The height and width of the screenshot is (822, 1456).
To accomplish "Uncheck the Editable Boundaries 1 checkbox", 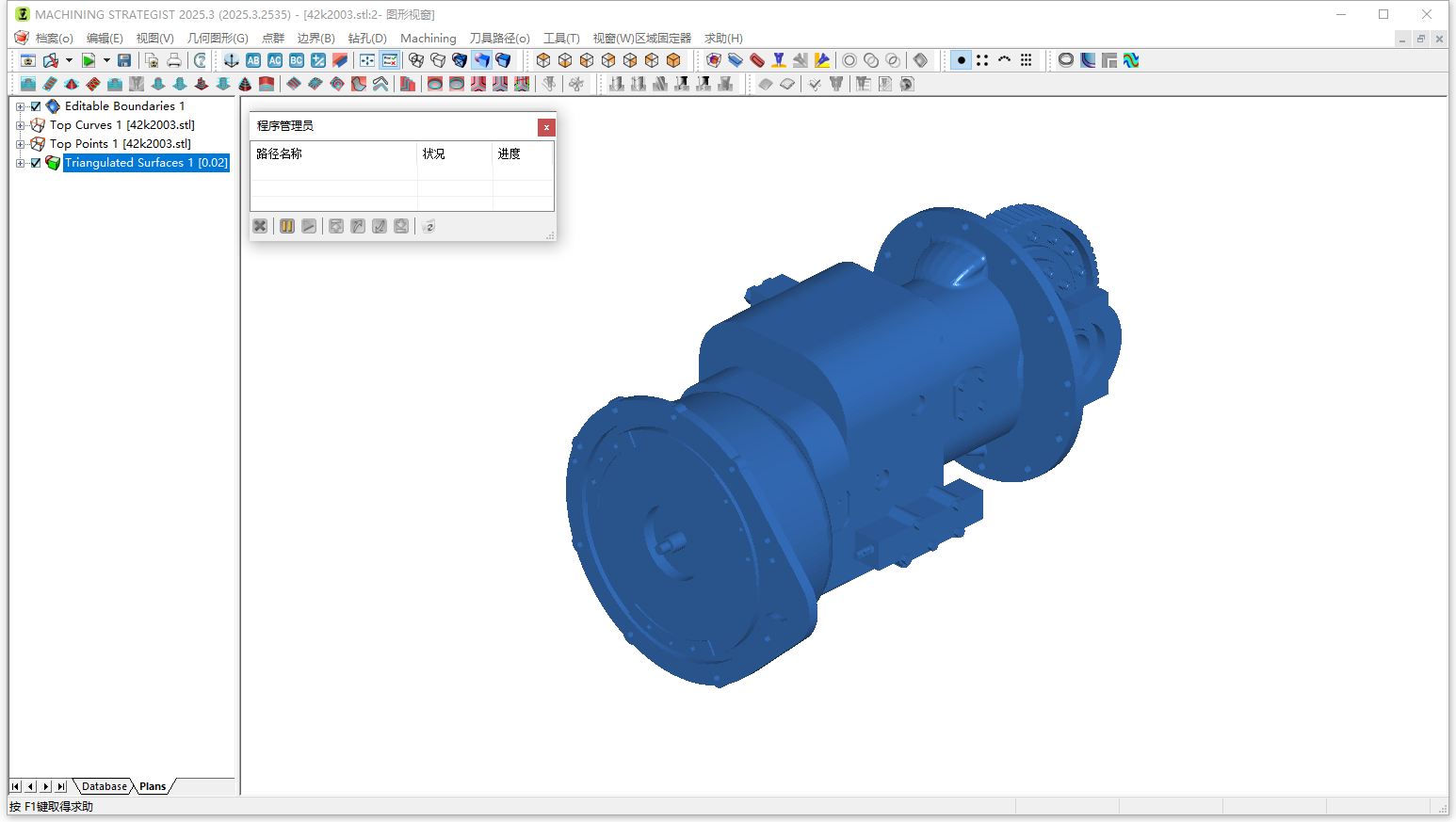I will [35, 105].
